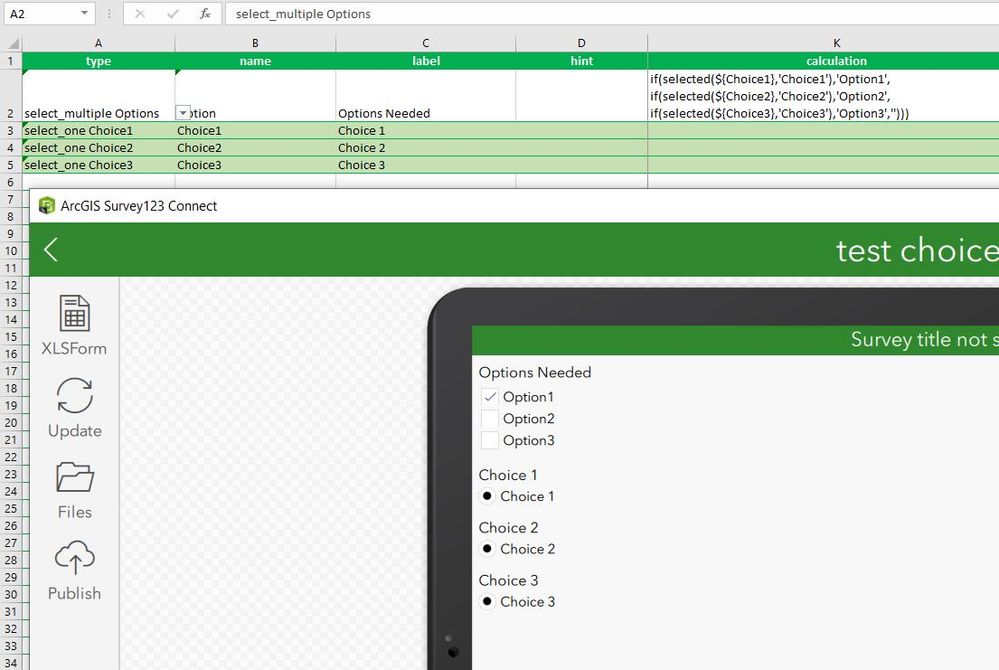Select column K header
This screenshot has height=670, width=999.
[x=836, y=43]
